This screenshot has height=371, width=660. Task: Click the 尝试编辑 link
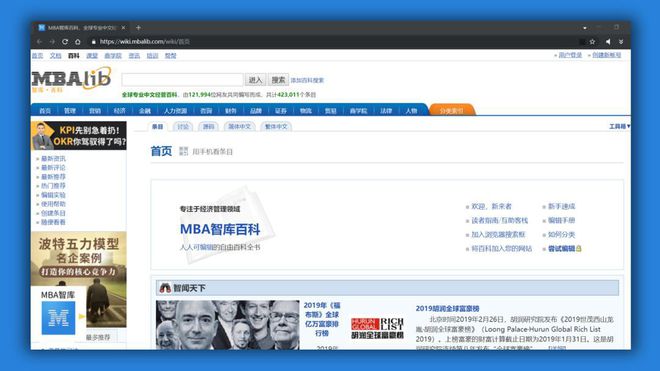coord(562,249)
